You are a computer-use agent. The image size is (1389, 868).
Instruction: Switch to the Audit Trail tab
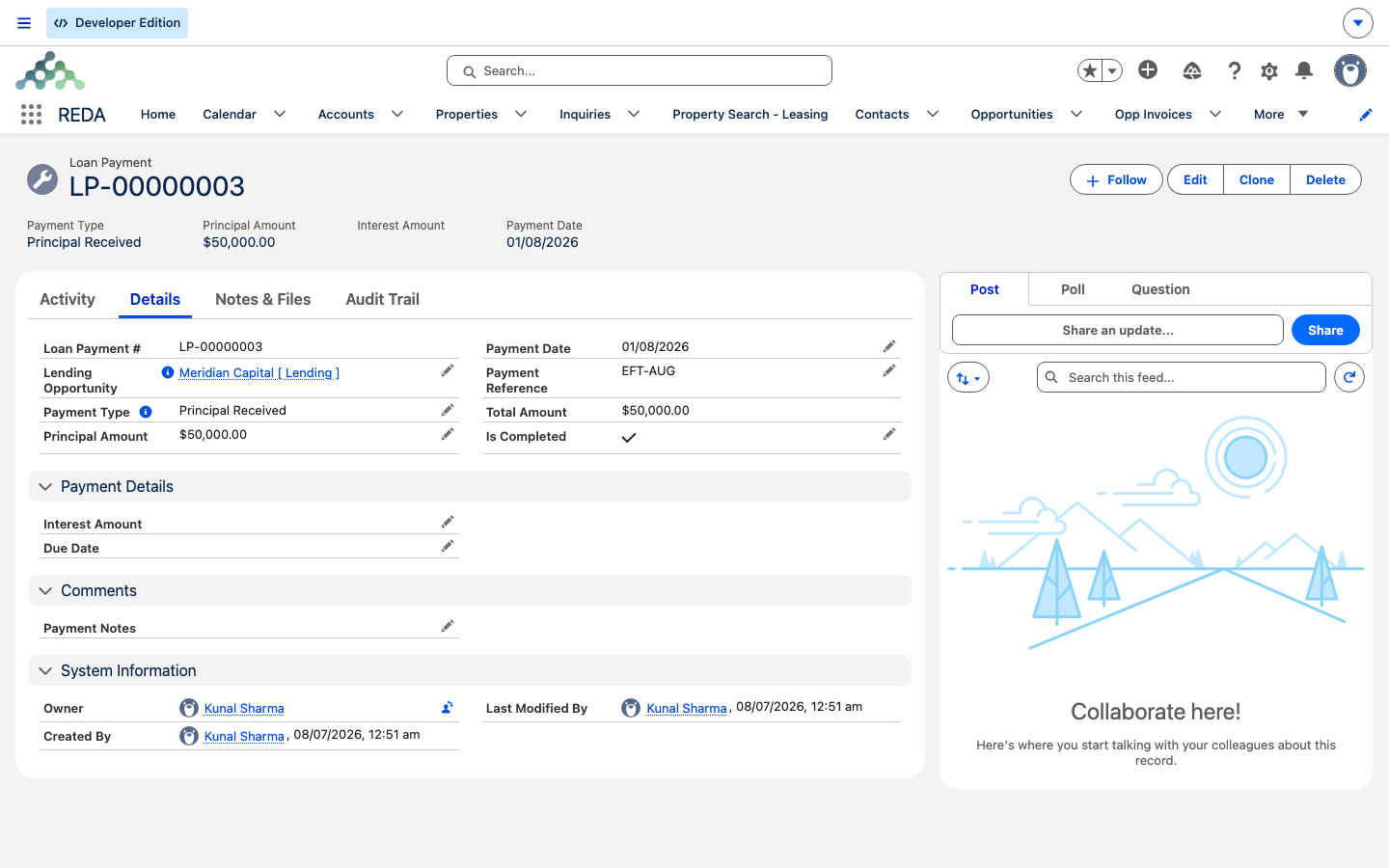383,299
